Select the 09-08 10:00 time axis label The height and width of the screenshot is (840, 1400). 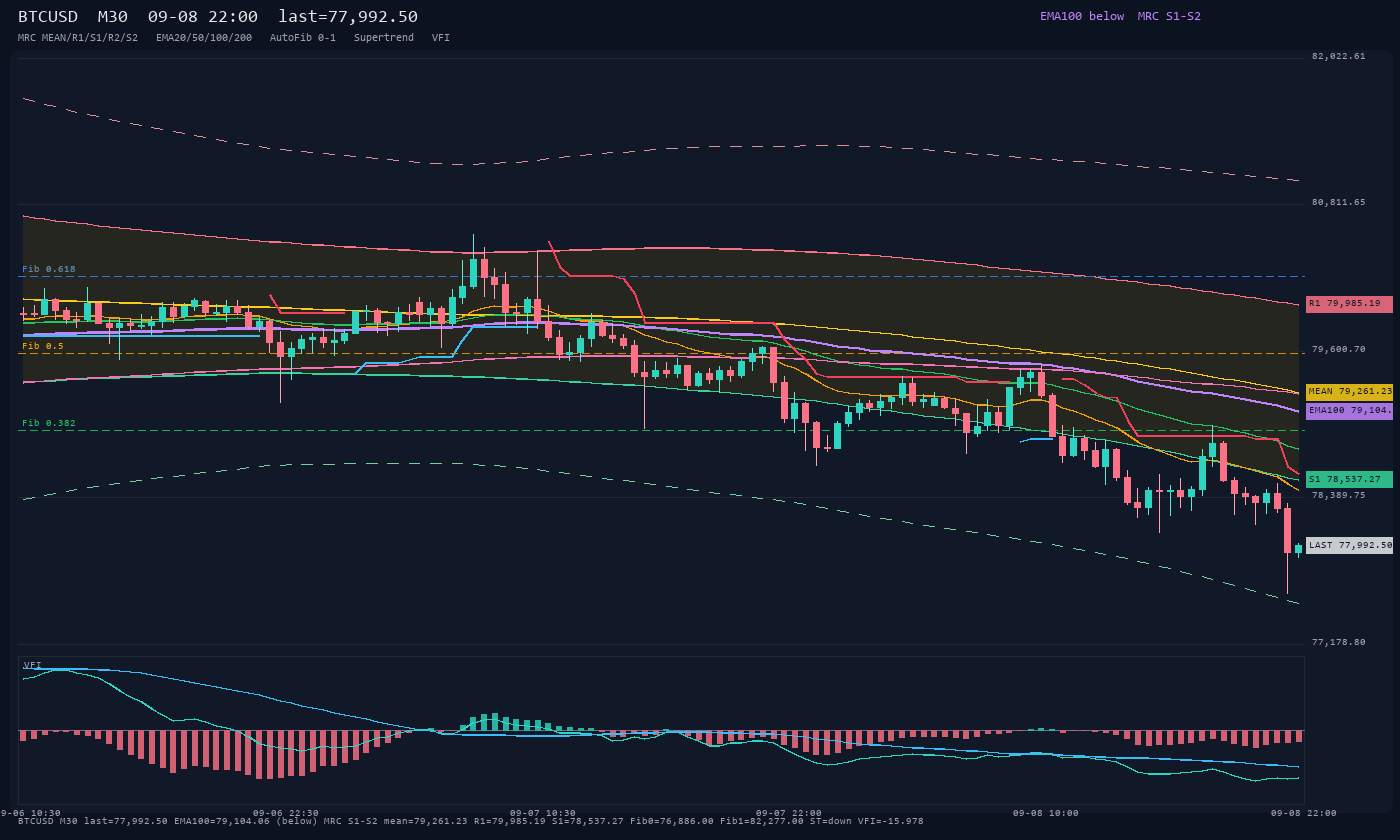[1045, 813]
